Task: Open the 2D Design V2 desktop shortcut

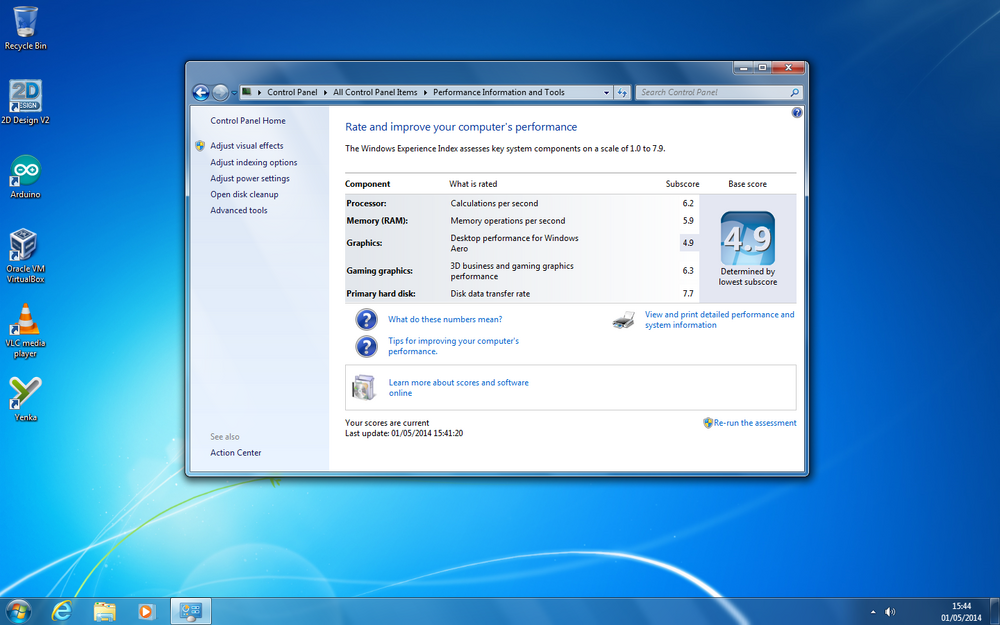Action: point(25,102)
